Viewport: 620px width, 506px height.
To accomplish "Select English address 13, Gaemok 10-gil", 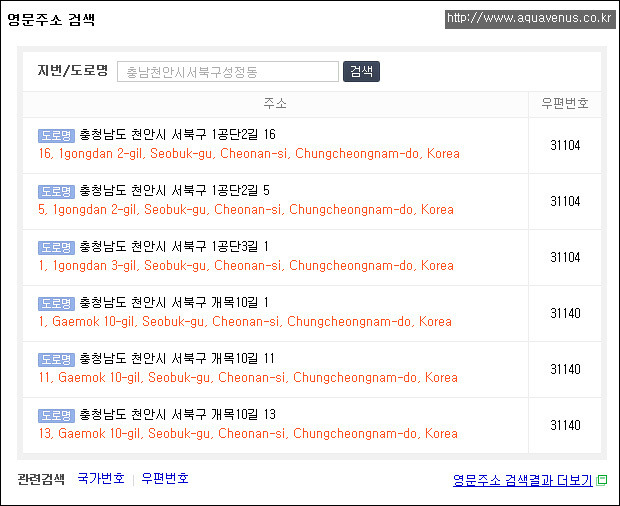I will (x=248, y=434).
